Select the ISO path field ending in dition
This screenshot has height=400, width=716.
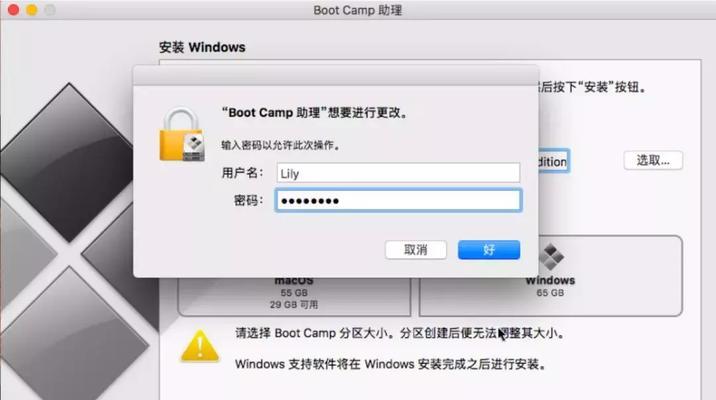coord(553,161)
